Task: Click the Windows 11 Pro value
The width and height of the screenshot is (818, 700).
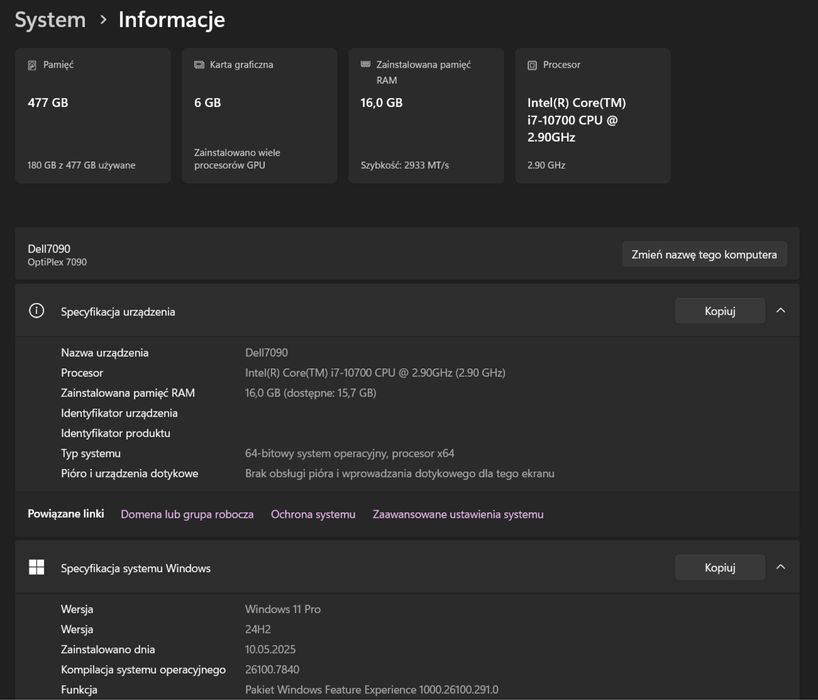Action: (283, 609)
